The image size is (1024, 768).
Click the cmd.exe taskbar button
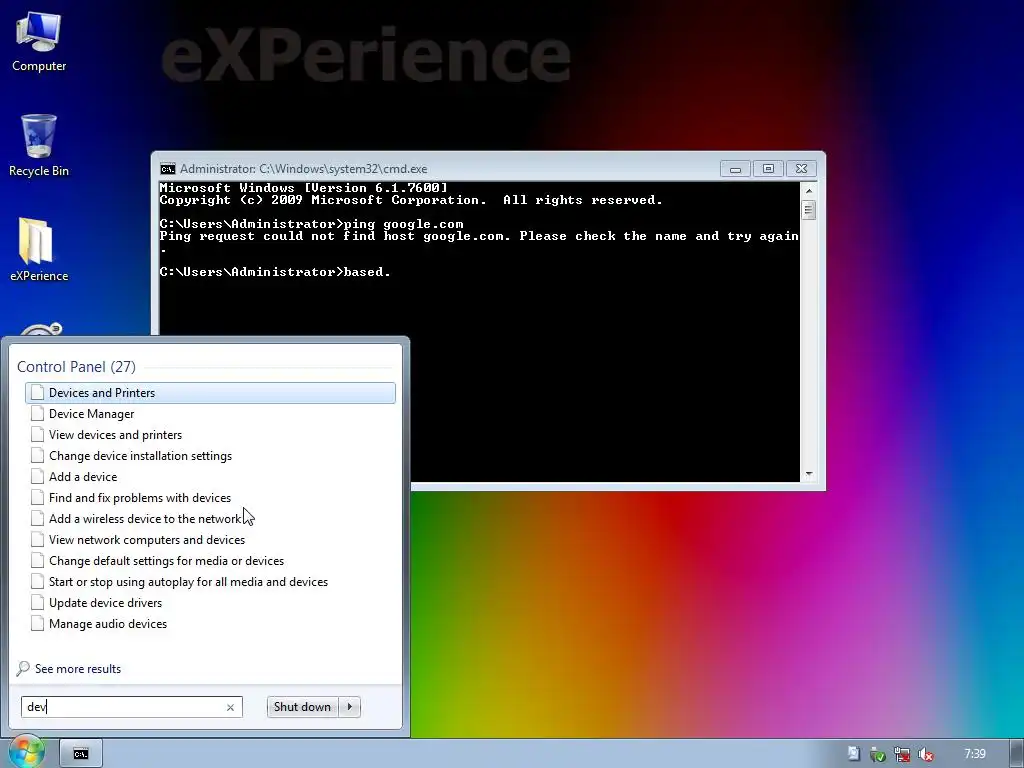pos(81,754)
